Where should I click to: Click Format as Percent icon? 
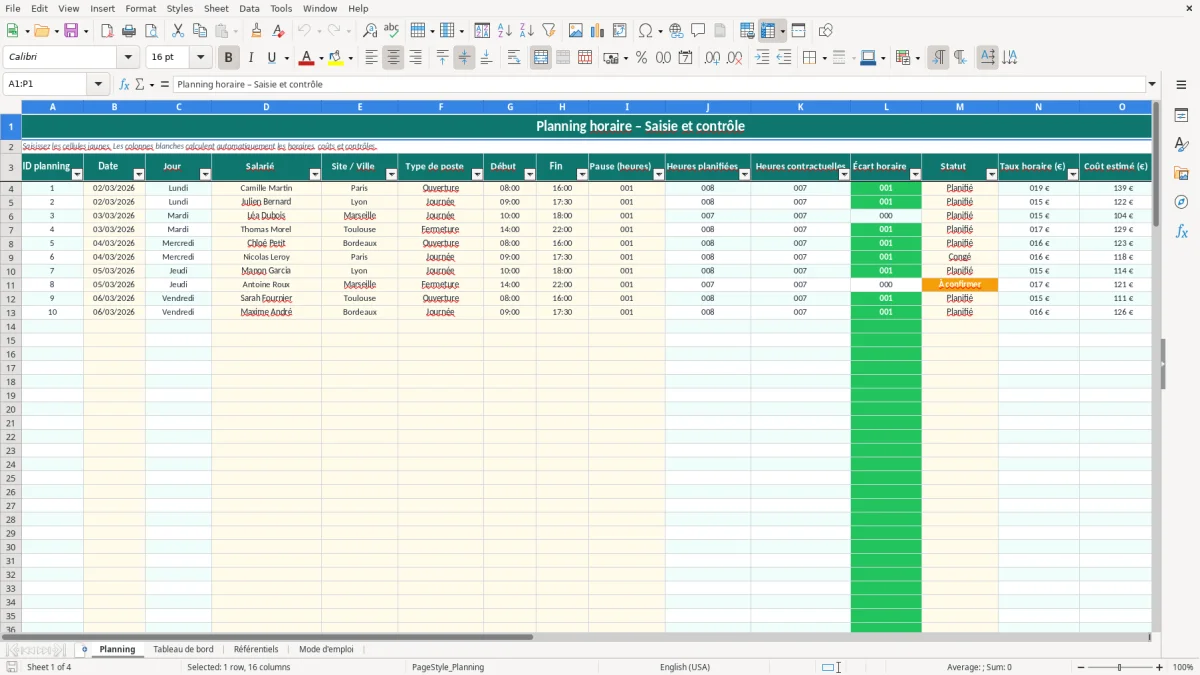coord(641,58)
